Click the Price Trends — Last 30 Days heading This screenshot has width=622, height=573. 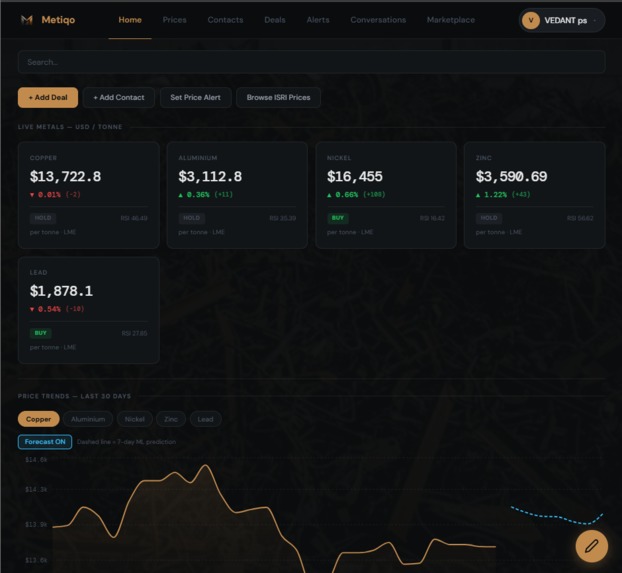[x=74, y=396]
